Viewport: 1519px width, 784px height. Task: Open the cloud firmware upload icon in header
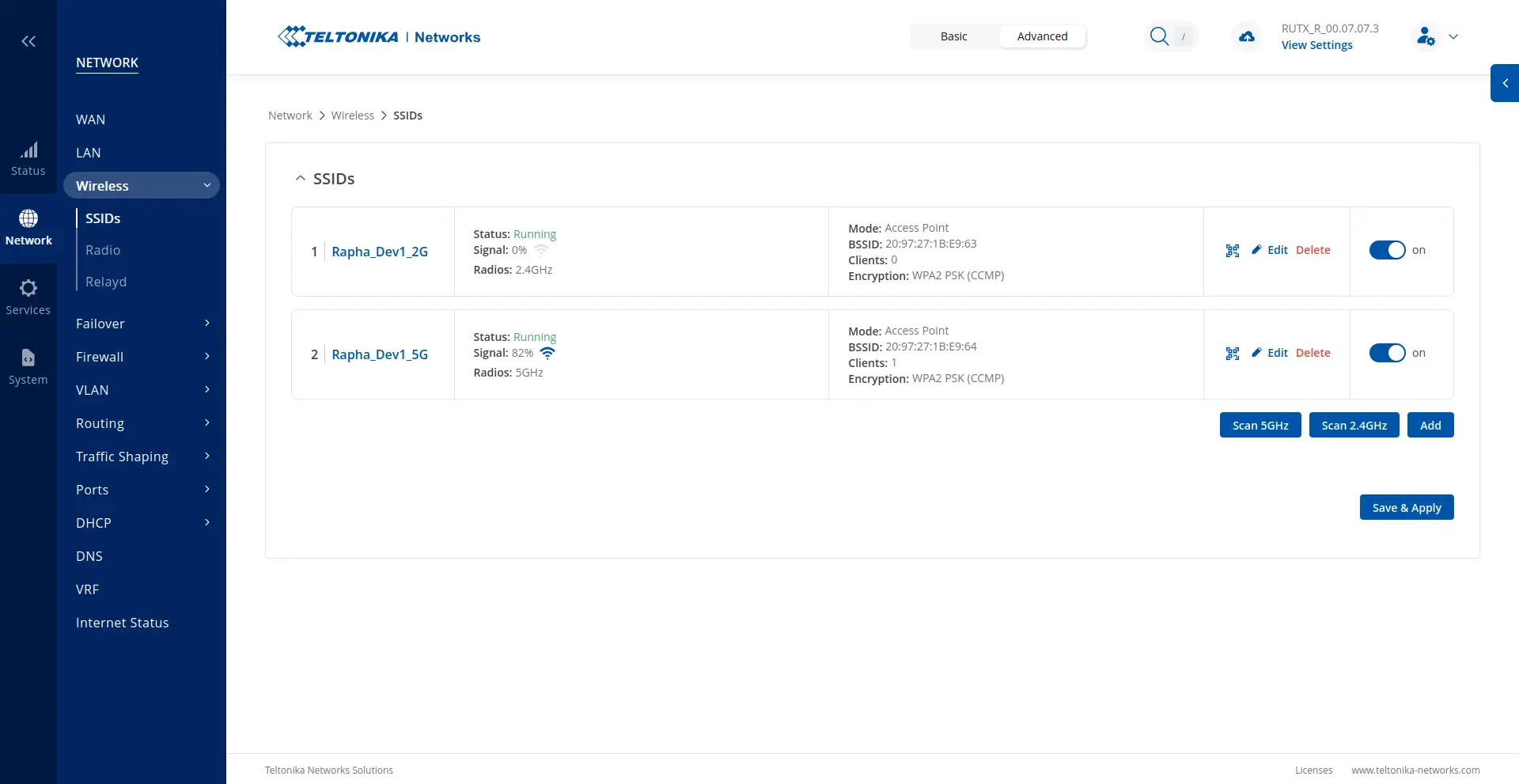click(1245, 36)
